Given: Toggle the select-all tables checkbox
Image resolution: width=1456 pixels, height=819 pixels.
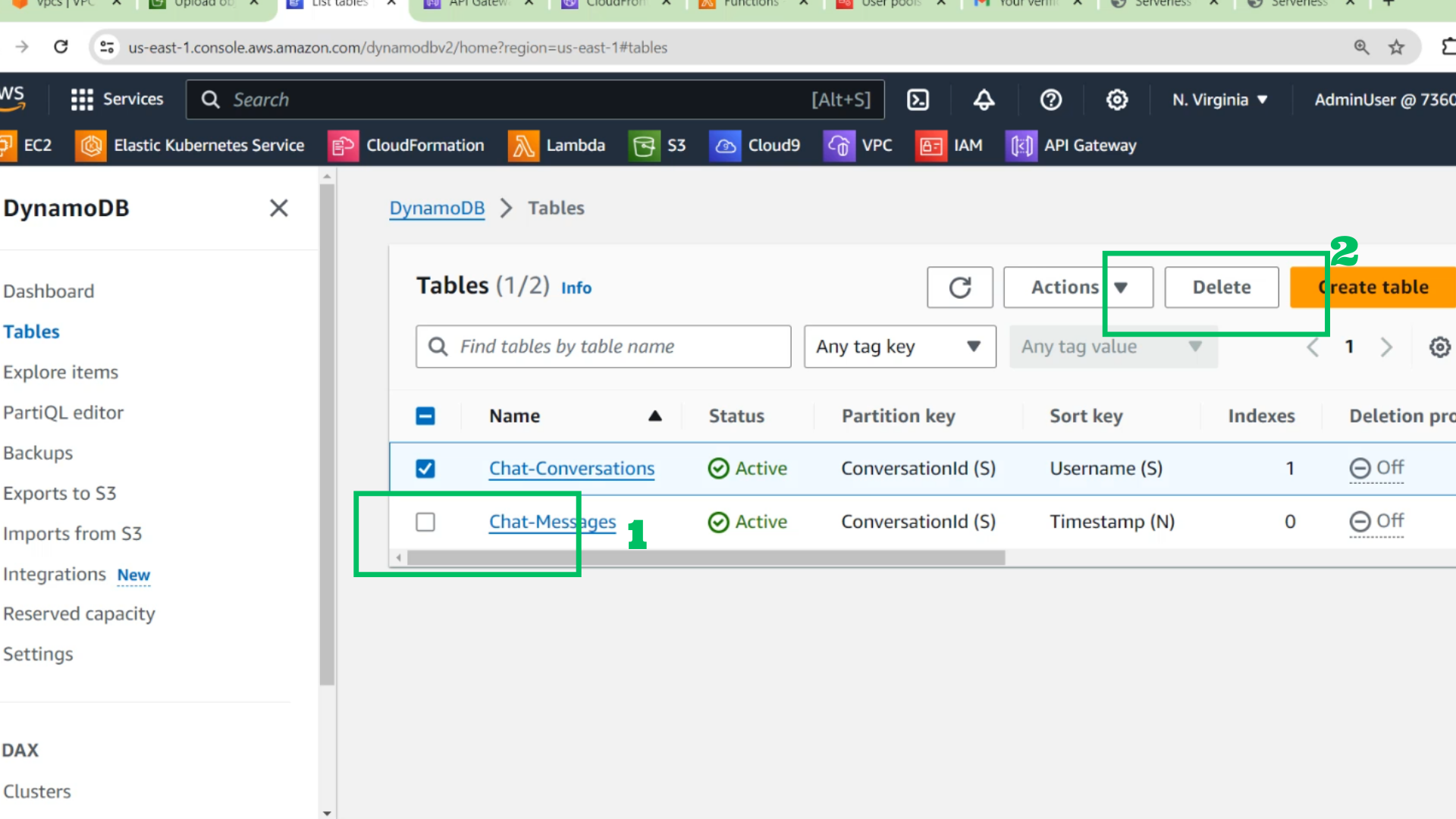Looking at the screenshot, I should pyautogui.click(x=425, y=416).
